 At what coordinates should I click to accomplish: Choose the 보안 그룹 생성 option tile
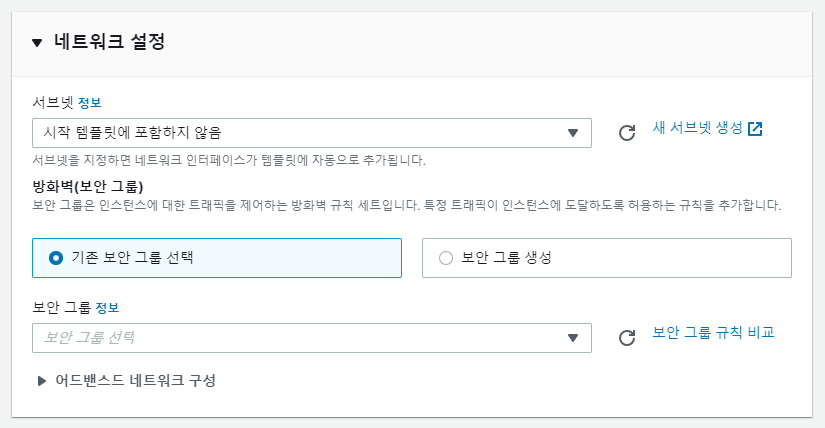pos(607,258)
